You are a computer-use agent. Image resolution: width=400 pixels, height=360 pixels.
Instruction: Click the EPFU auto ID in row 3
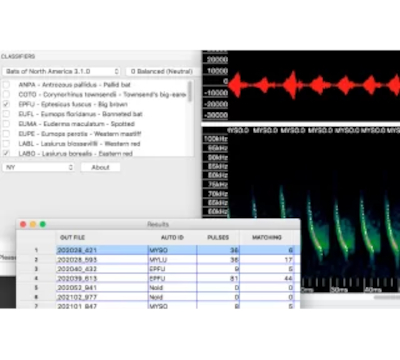tap(172, 269)
